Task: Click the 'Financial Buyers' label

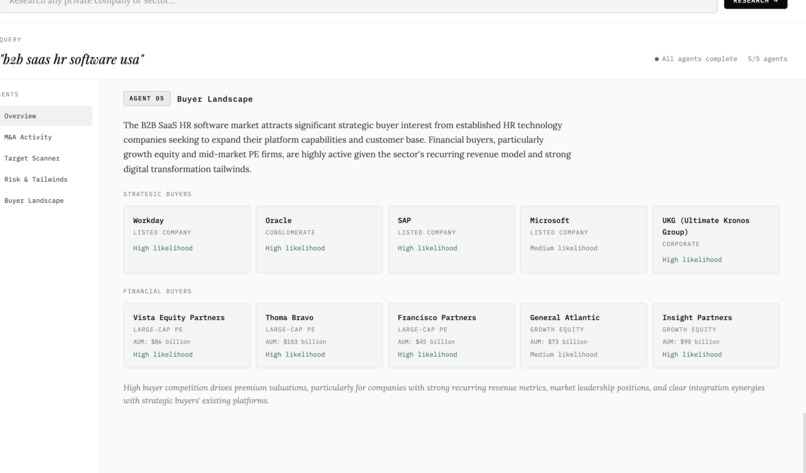Action: 157,291
